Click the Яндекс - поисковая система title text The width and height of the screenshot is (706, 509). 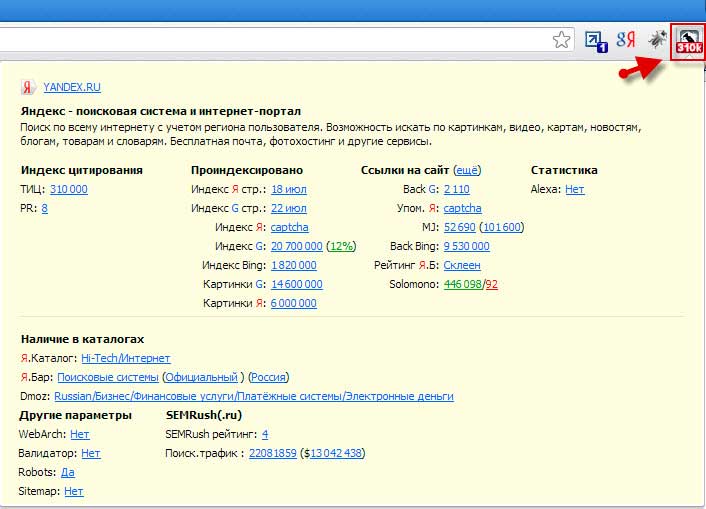point(161,111)
